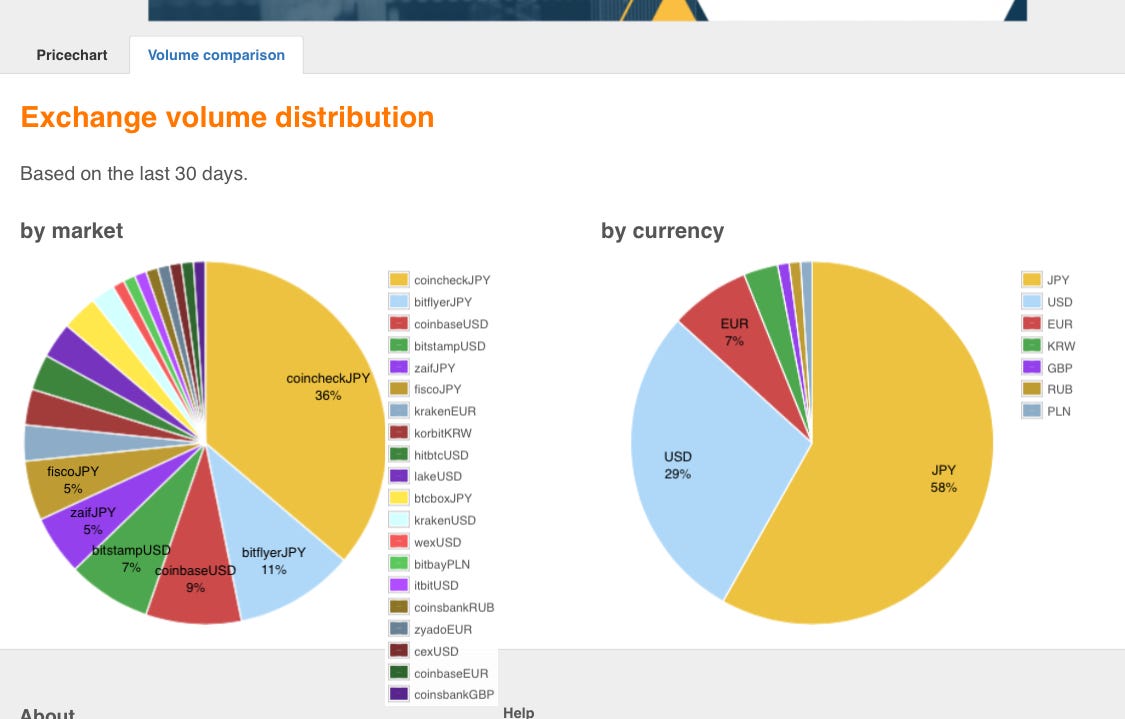Click the wexUSD legend color swatch
1125x719 pixels.
(x=398, y=542)
